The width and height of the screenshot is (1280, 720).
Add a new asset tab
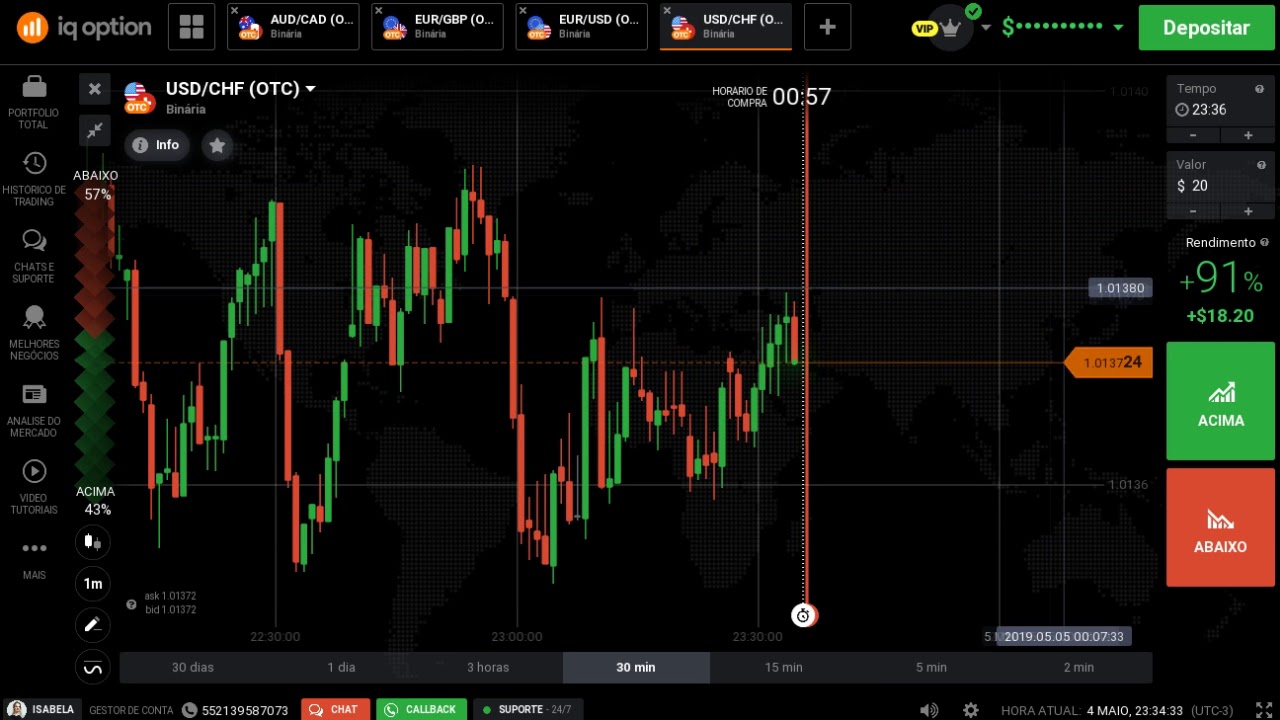click(x=827, y=27)
